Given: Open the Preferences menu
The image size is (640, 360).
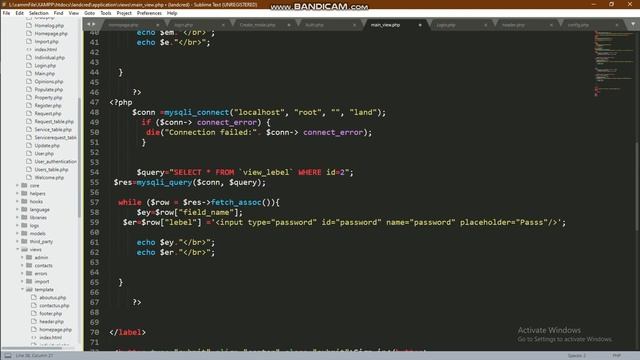Looking at the screenshot, I should point(149,13).
